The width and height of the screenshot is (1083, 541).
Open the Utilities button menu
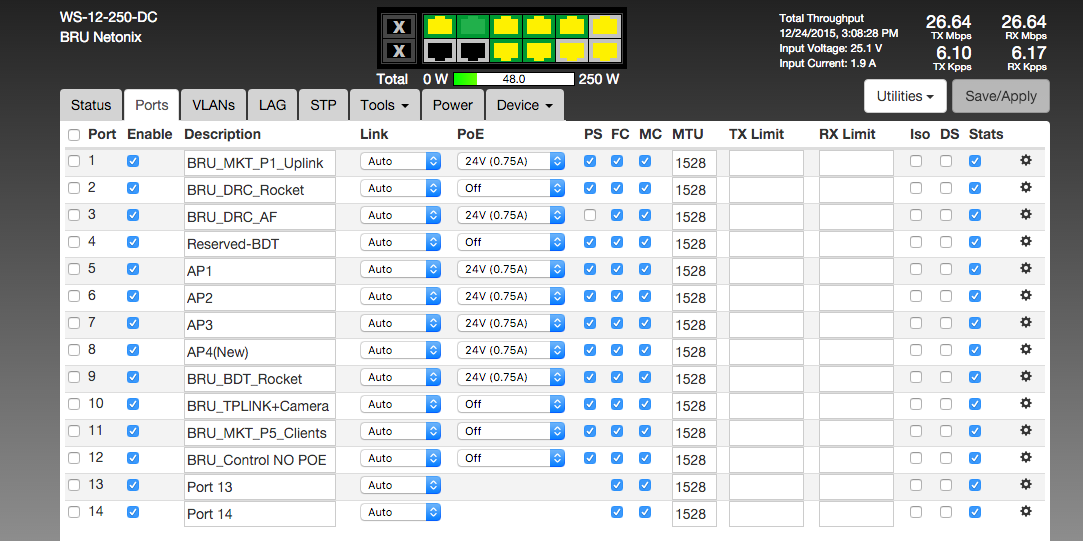point(905,96)
